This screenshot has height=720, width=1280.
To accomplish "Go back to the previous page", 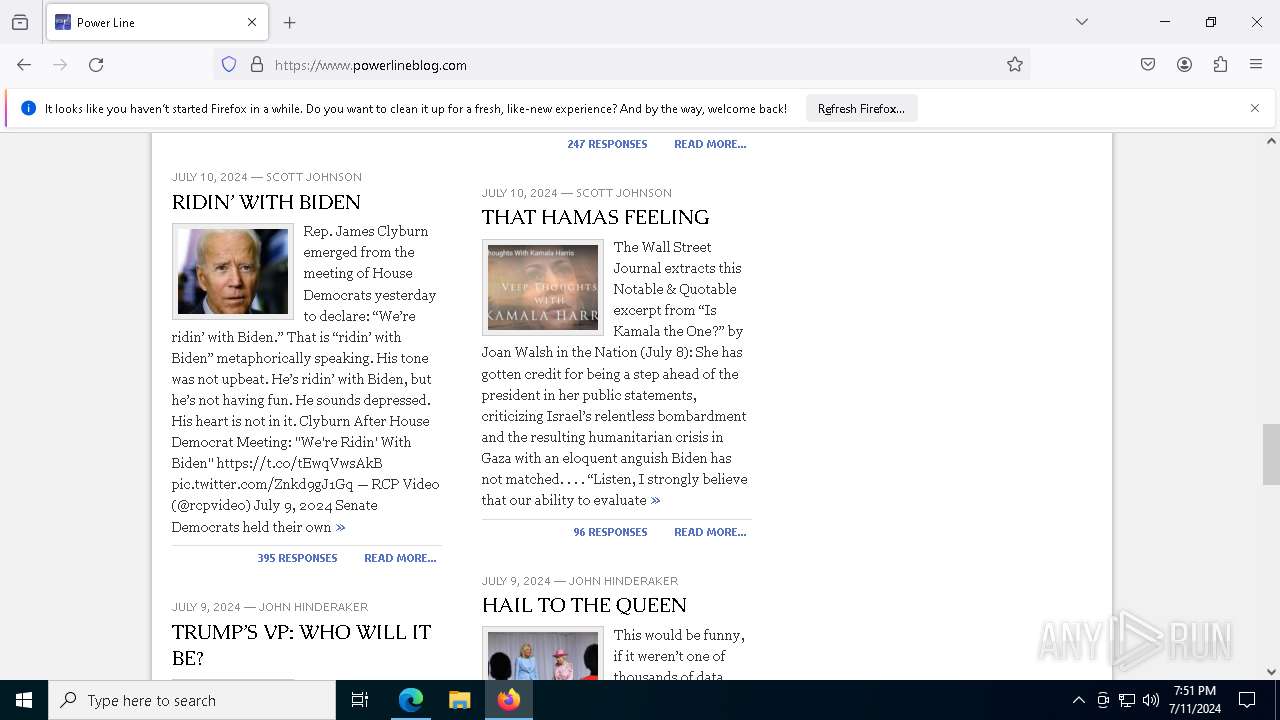I will click(x=24, y=65).
